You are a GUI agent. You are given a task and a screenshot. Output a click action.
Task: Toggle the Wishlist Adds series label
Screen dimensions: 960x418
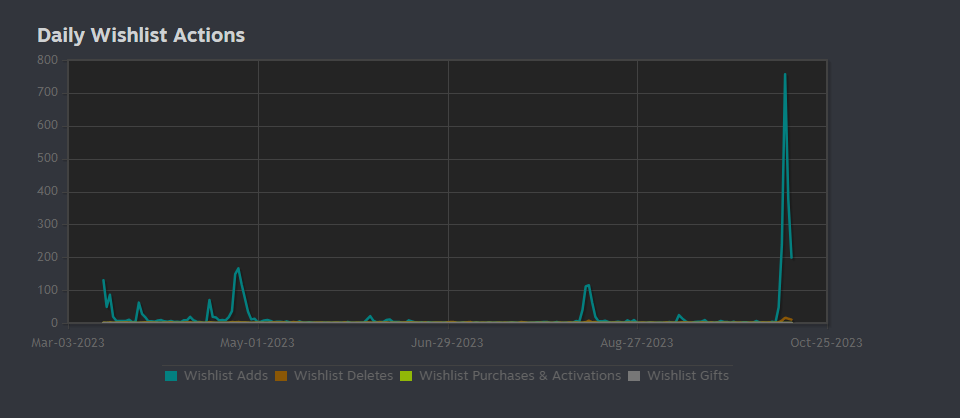[227, 376]
